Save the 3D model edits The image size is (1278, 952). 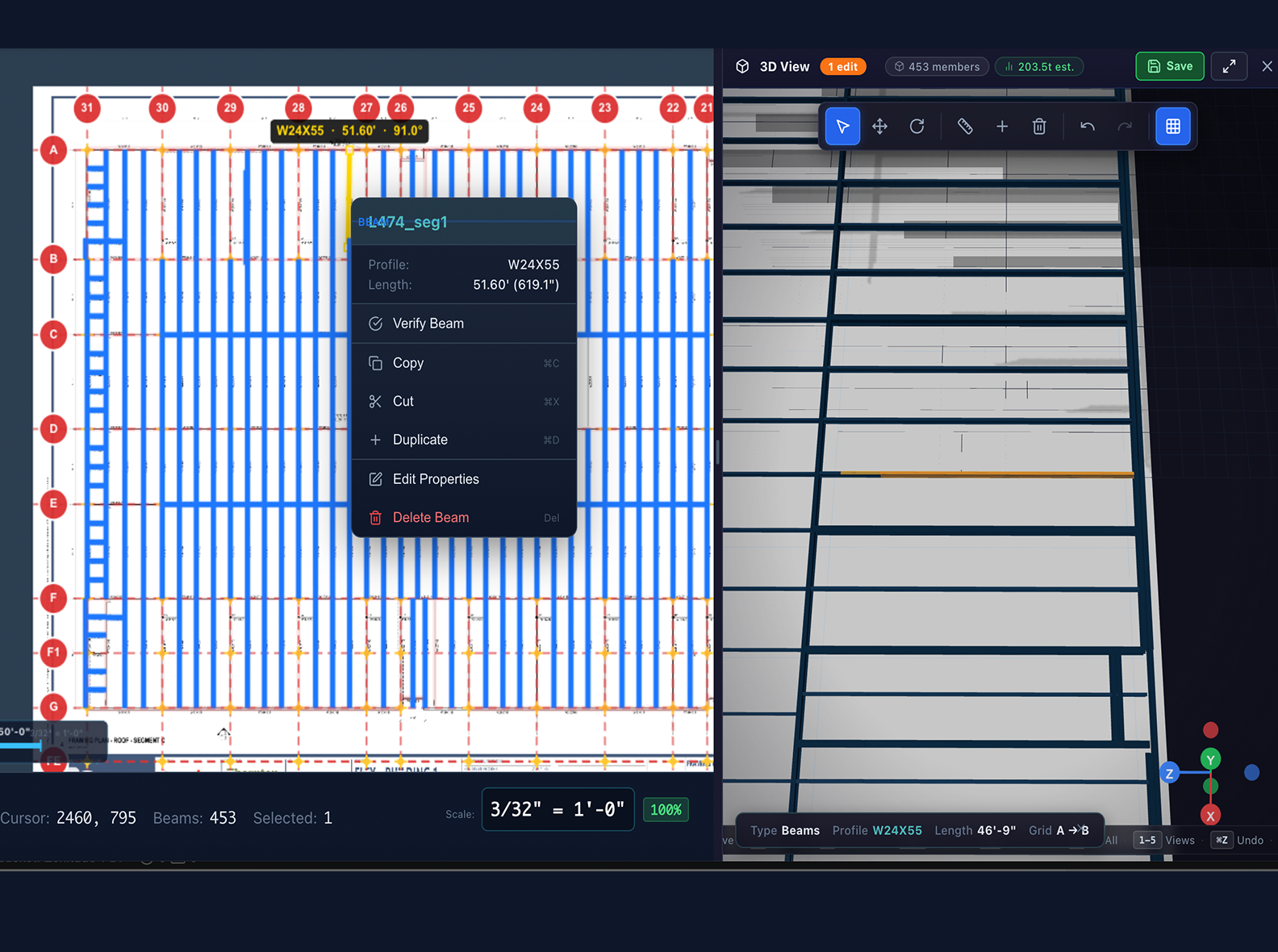coord(1169,67)
